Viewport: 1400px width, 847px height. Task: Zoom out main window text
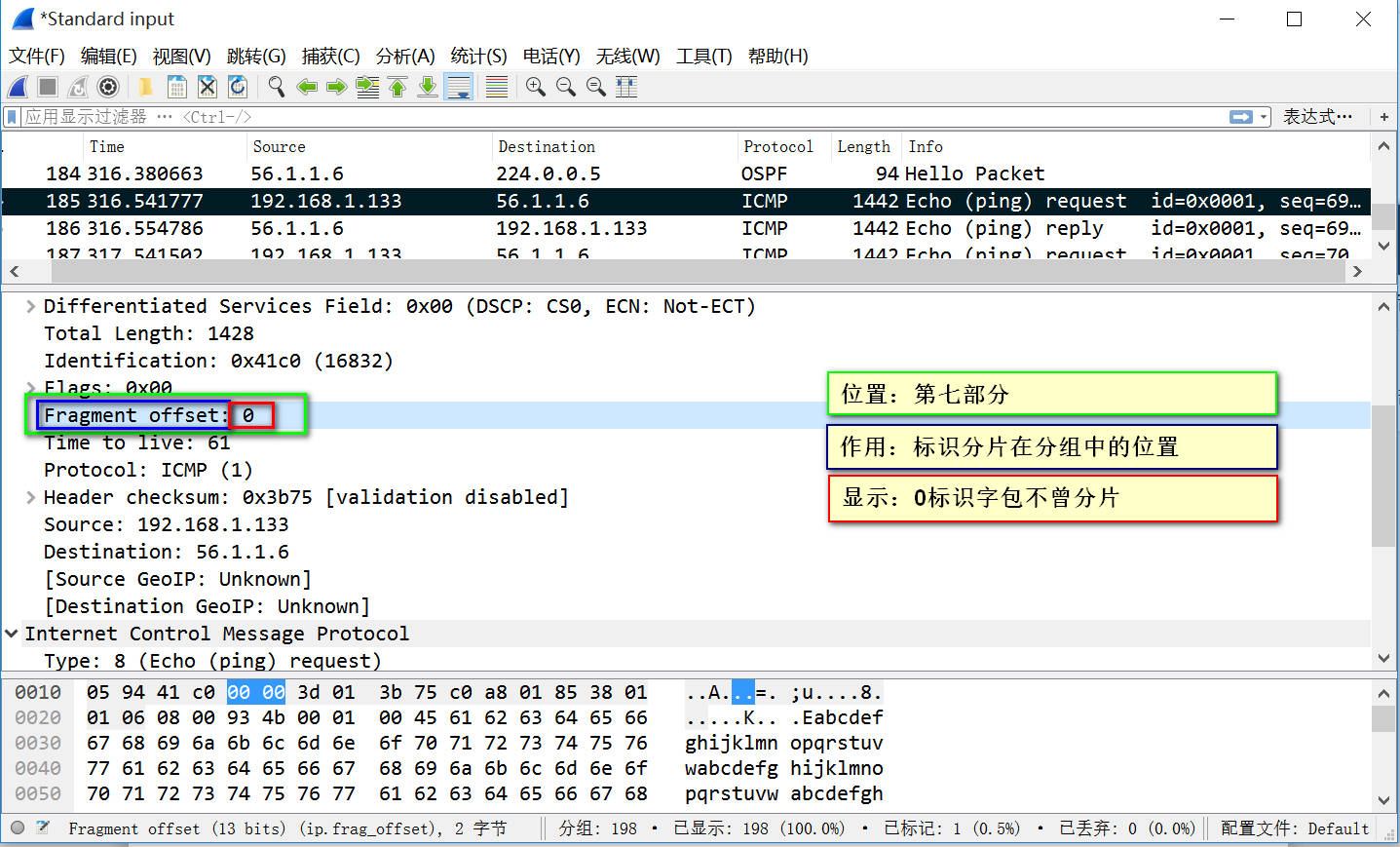pos(565,87)
